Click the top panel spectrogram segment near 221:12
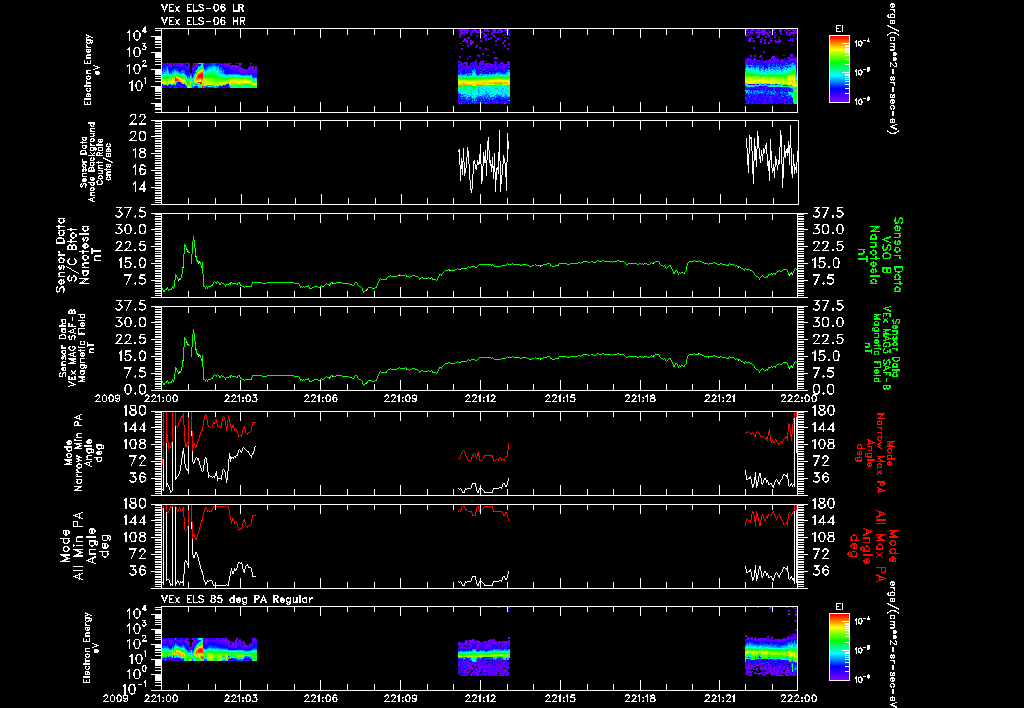The height and width of the screenshot is (708, 1024). 484,67
